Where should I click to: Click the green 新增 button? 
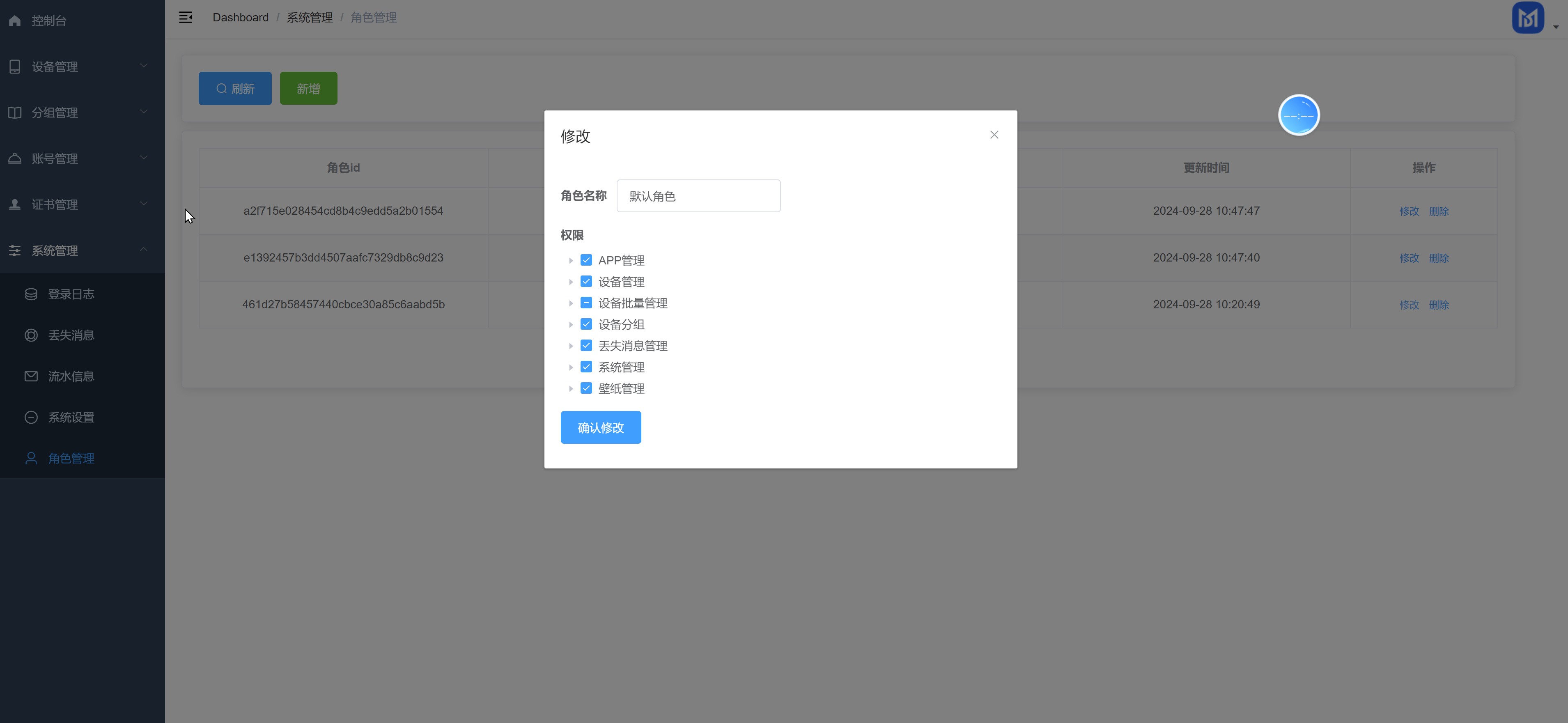pos(309,88)
